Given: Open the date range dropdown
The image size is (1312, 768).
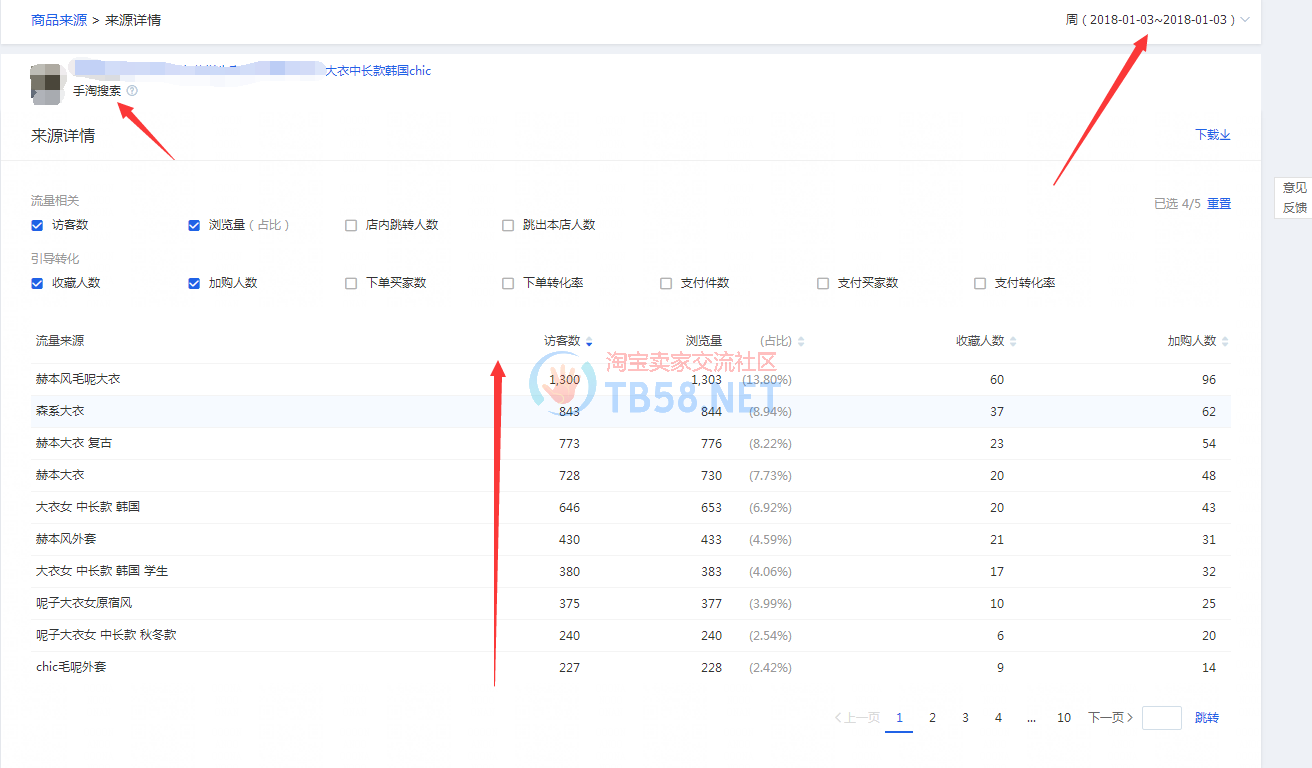Looking at the screenshot, I should [1158, 19].
